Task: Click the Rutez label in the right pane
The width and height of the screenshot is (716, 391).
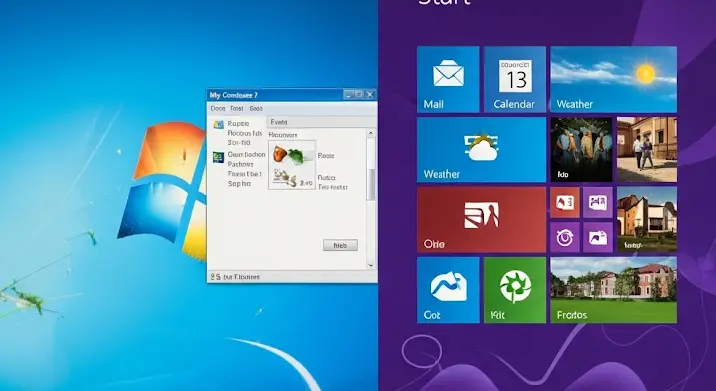Action: coord(326,178)
